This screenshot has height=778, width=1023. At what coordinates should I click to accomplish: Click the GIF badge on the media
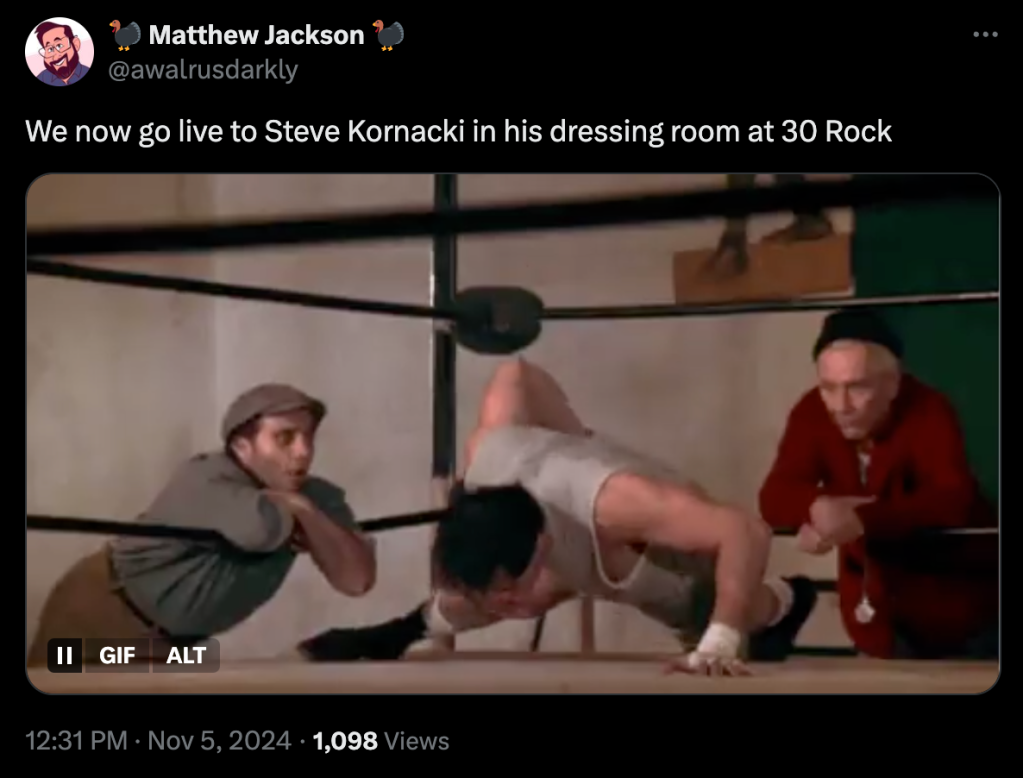tap(117, 655)
